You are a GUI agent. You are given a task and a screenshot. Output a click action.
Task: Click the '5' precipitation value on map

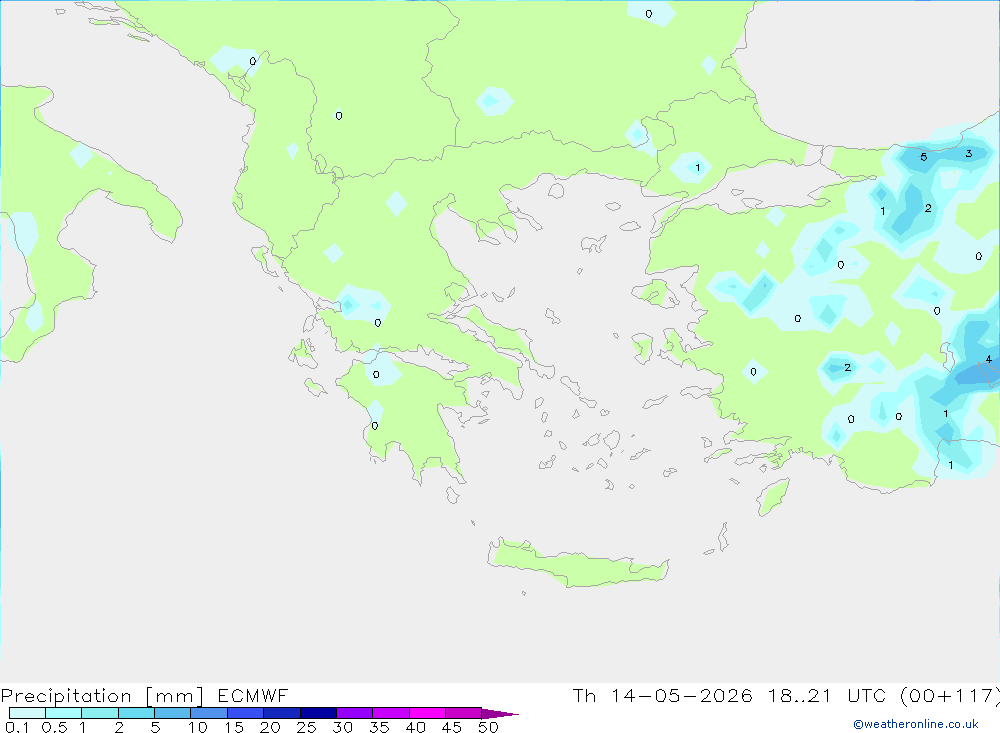(923, 157)
